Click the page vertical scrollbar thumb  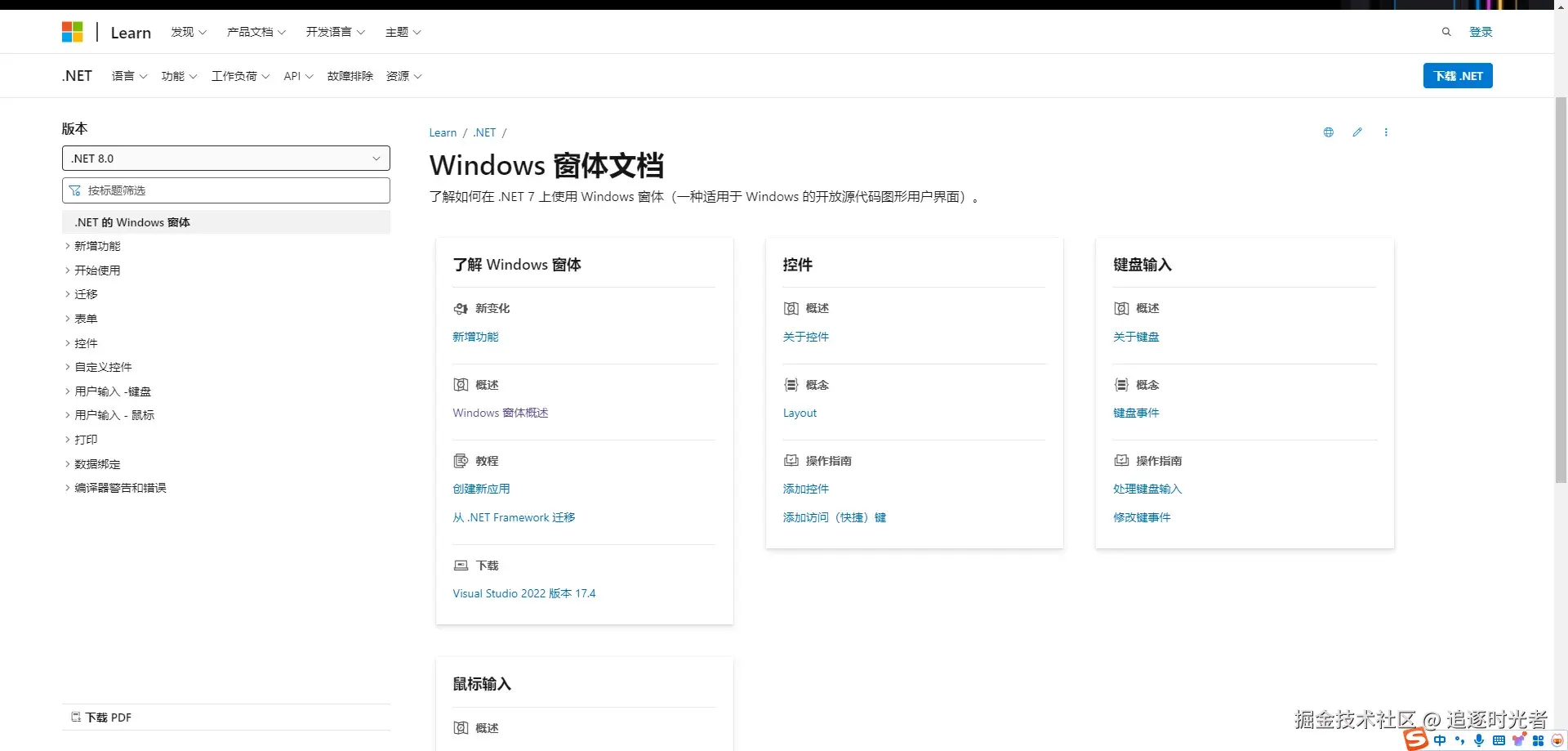pos(1561,290)
